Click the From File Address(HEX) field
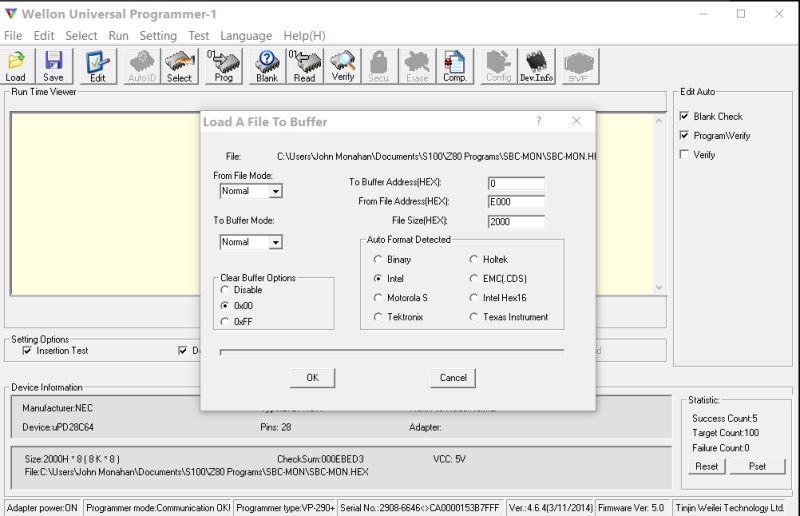This screenshot has height=516, width=800. click(516, 202)
